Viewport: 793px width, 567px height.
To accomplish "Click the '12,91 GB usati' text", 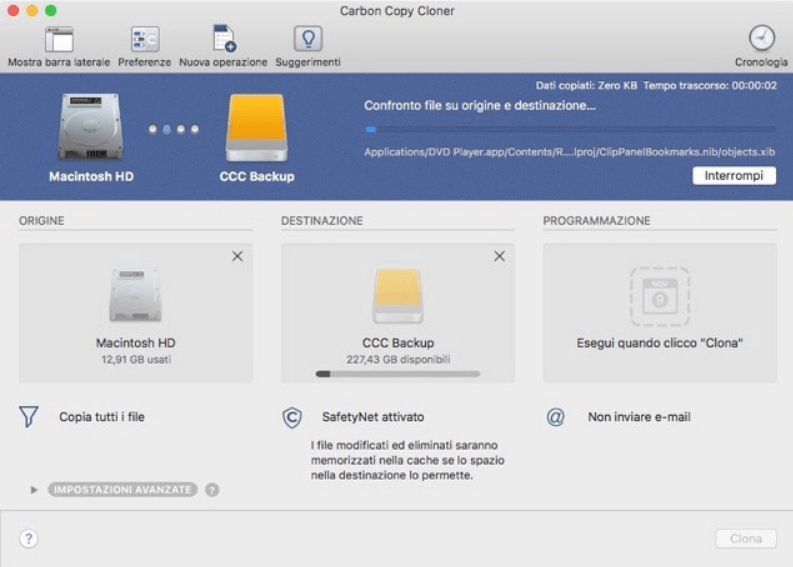I will click(136, 360).
